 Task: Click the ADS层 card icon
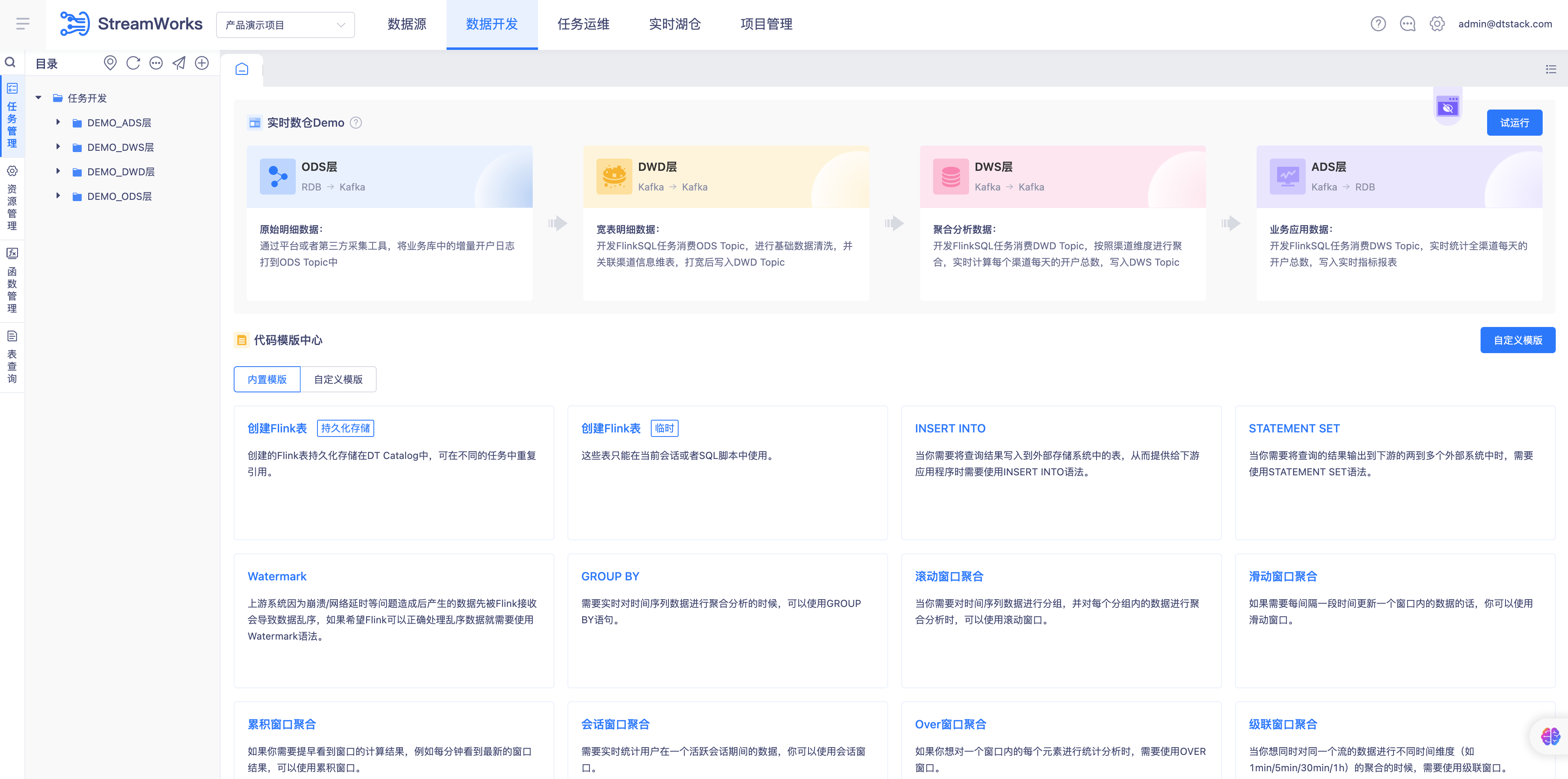coord(1287,177)
